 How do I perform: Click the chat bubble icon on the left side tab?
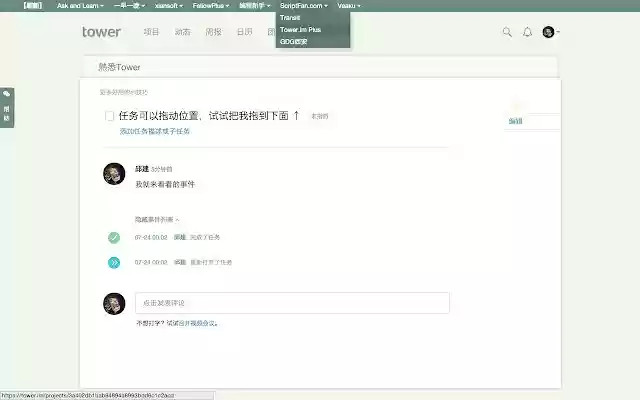pyautogui.click(x=7, y=94)
